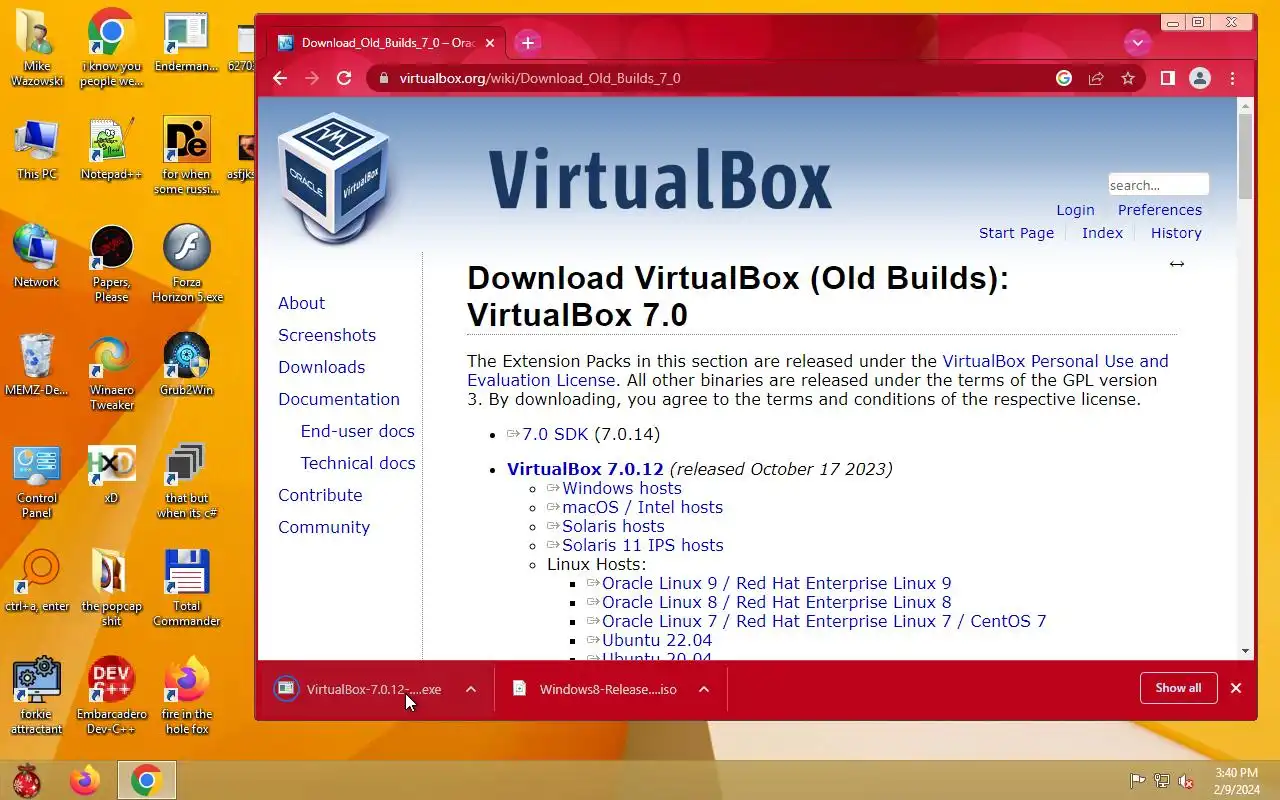1280x800 pixels.
Task: Open Screenshots in the sidebar
Action: point(327,335)
